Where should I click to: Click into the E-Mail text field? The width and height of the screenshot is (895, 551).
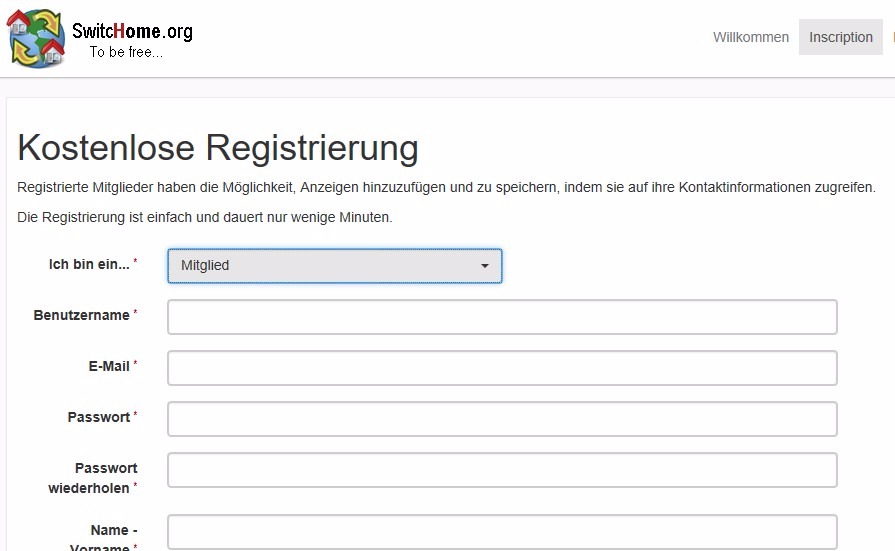click(501, 368)
